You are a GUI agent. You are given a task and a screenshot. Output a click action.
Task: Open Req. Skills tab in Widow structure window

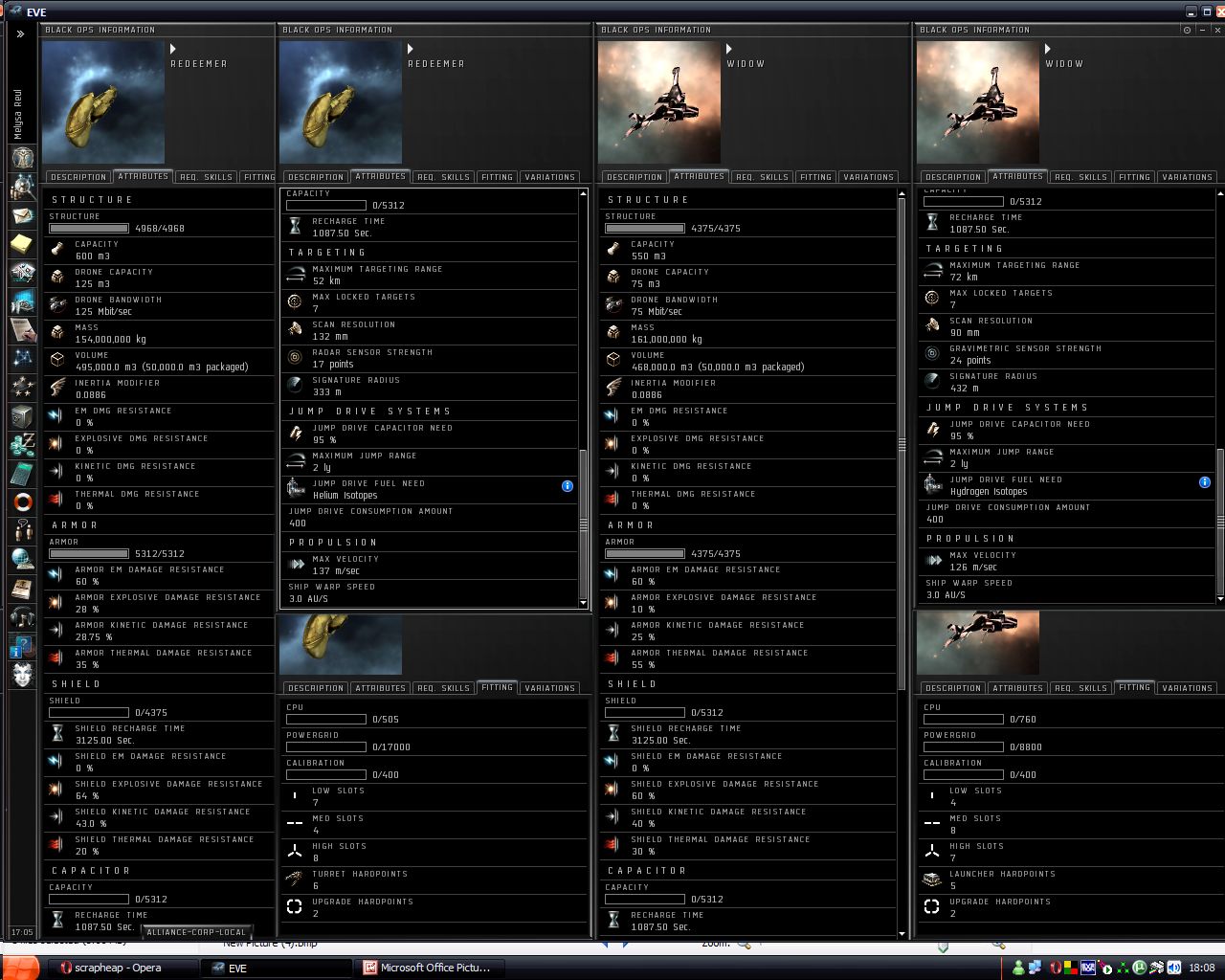761,177
